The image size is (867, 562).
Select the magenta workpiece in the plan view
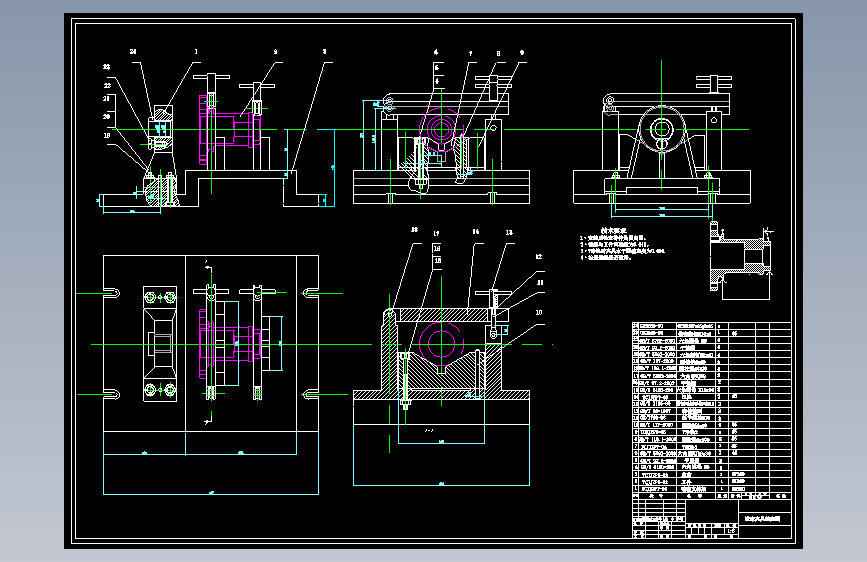[x=229, y=344]
